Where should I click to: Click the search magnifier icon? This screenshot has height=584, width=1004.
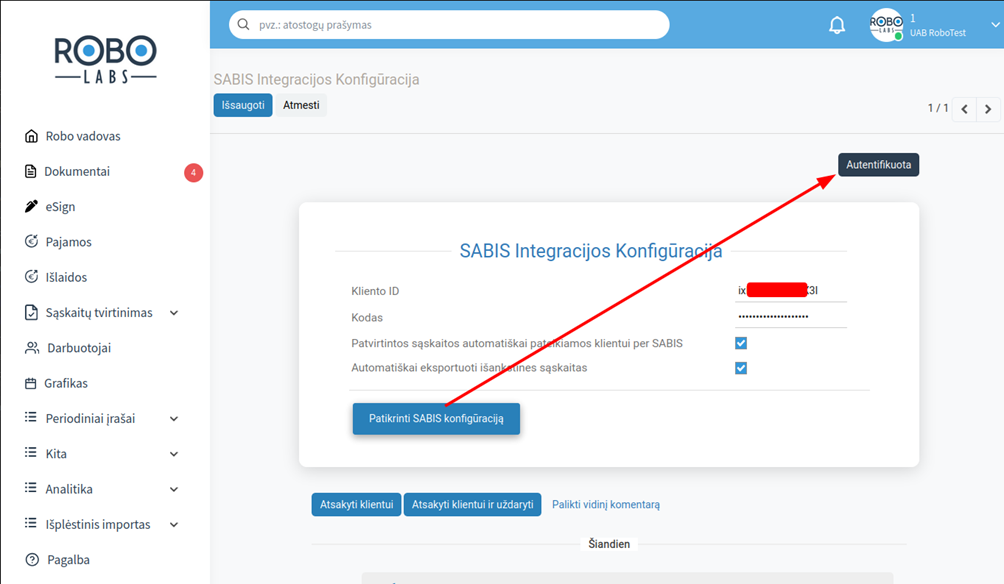[243, 24]
